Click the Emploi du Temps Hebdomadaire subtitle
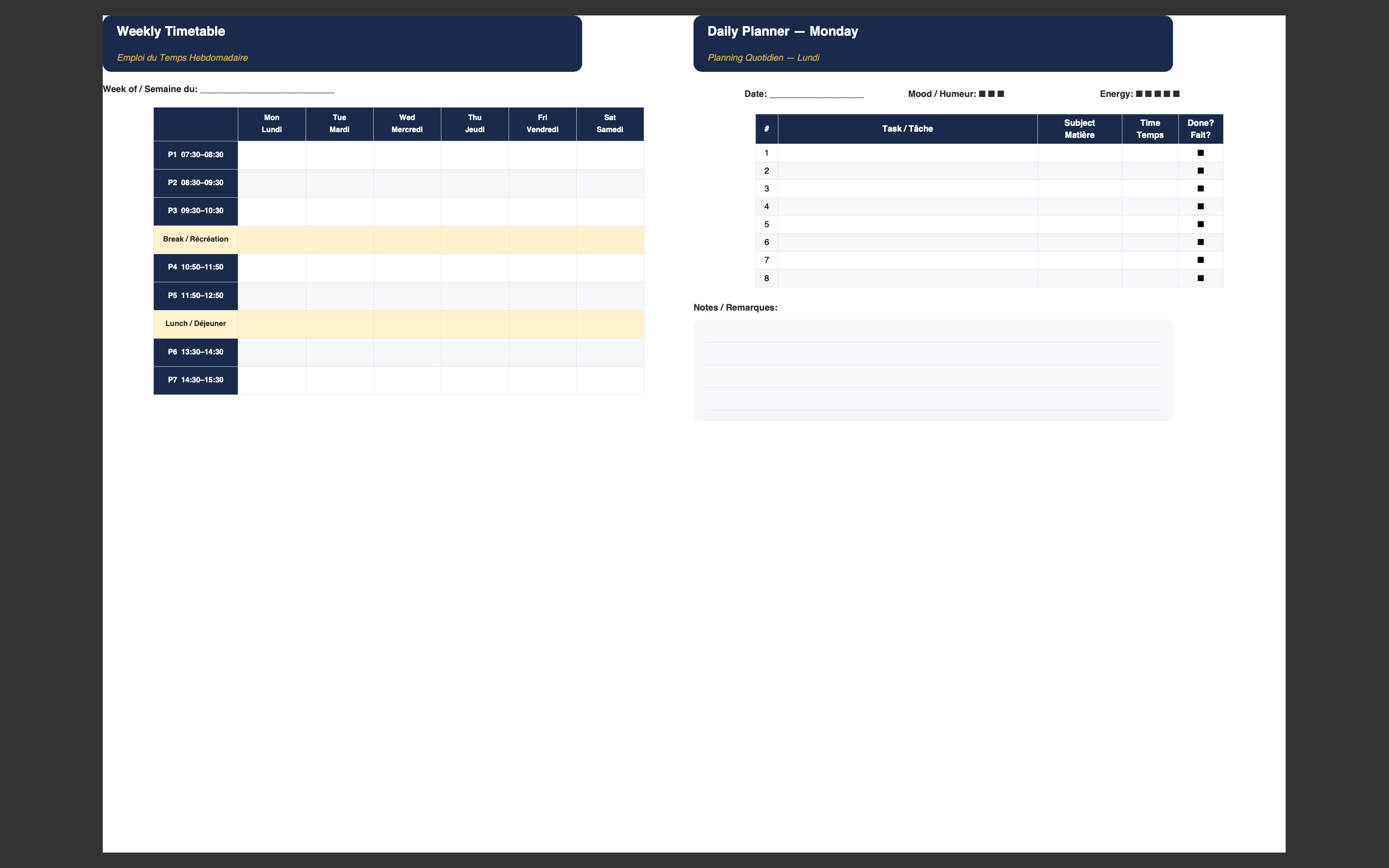Screen dimensions: 1389x868 tap(182, 57)
